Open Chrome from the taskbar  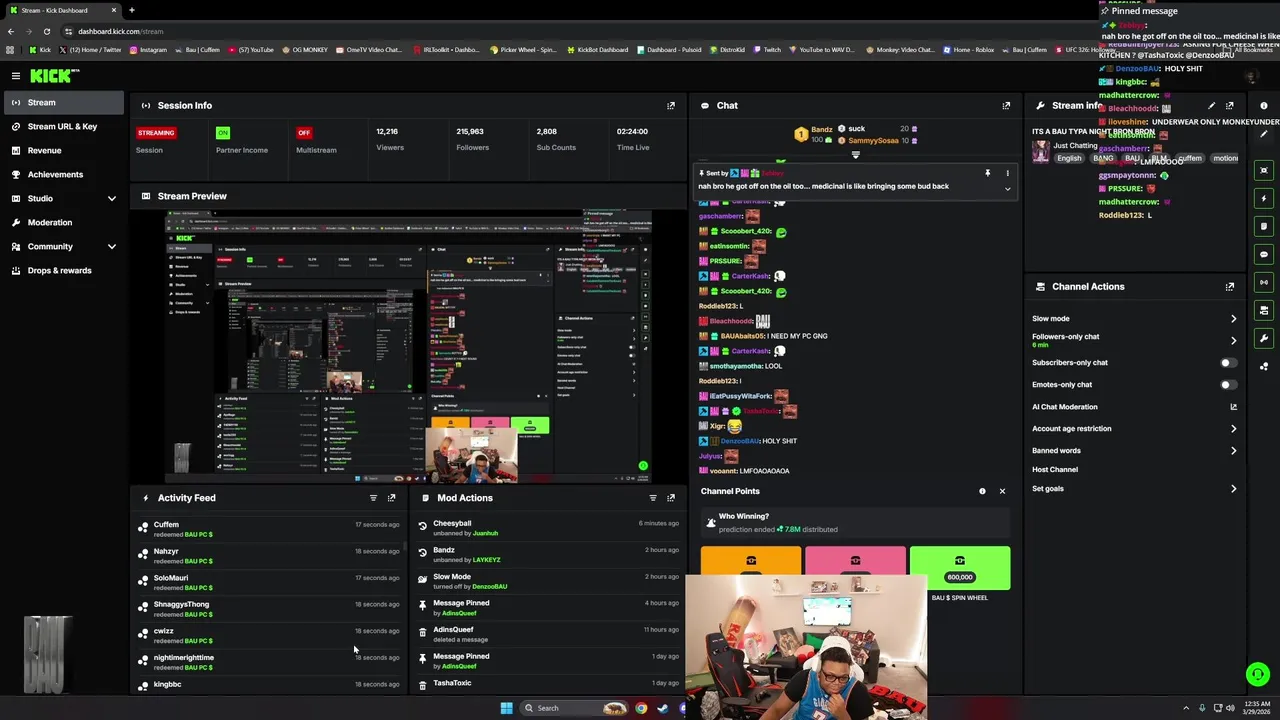641,708
